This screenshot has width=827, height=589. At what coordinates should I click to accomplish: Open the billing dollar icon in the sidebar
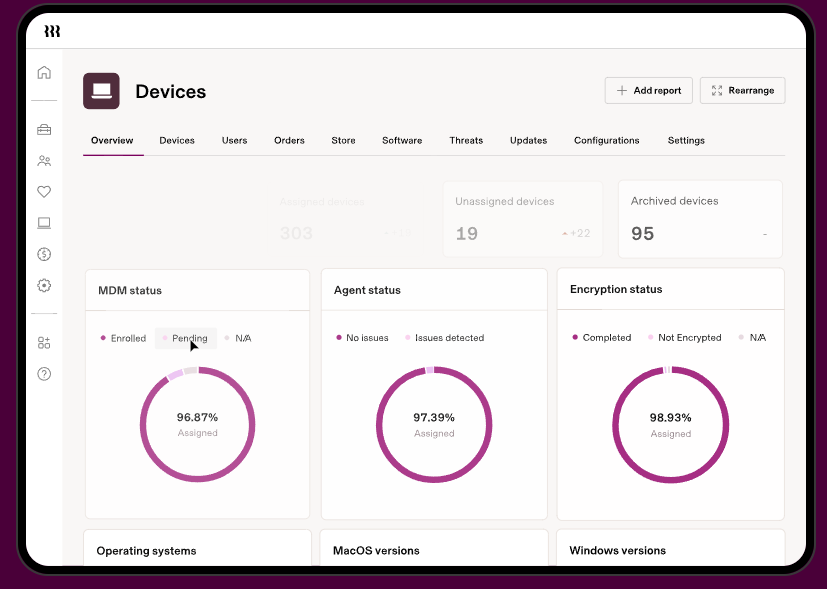click(44, 254)
